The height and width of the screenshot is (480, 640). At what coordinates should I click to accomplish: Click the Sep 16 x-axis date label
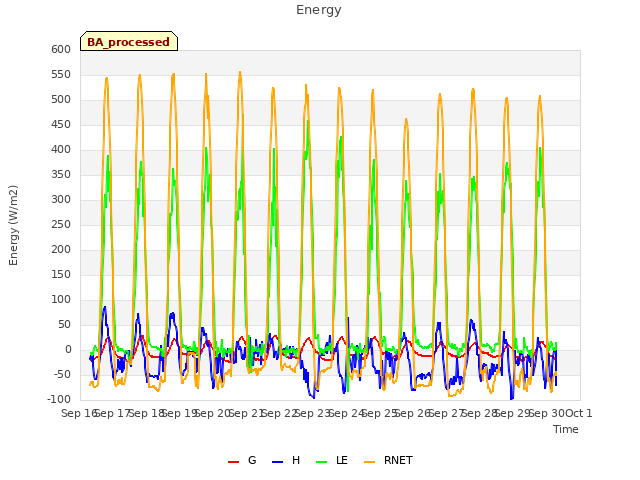(78, 413)
